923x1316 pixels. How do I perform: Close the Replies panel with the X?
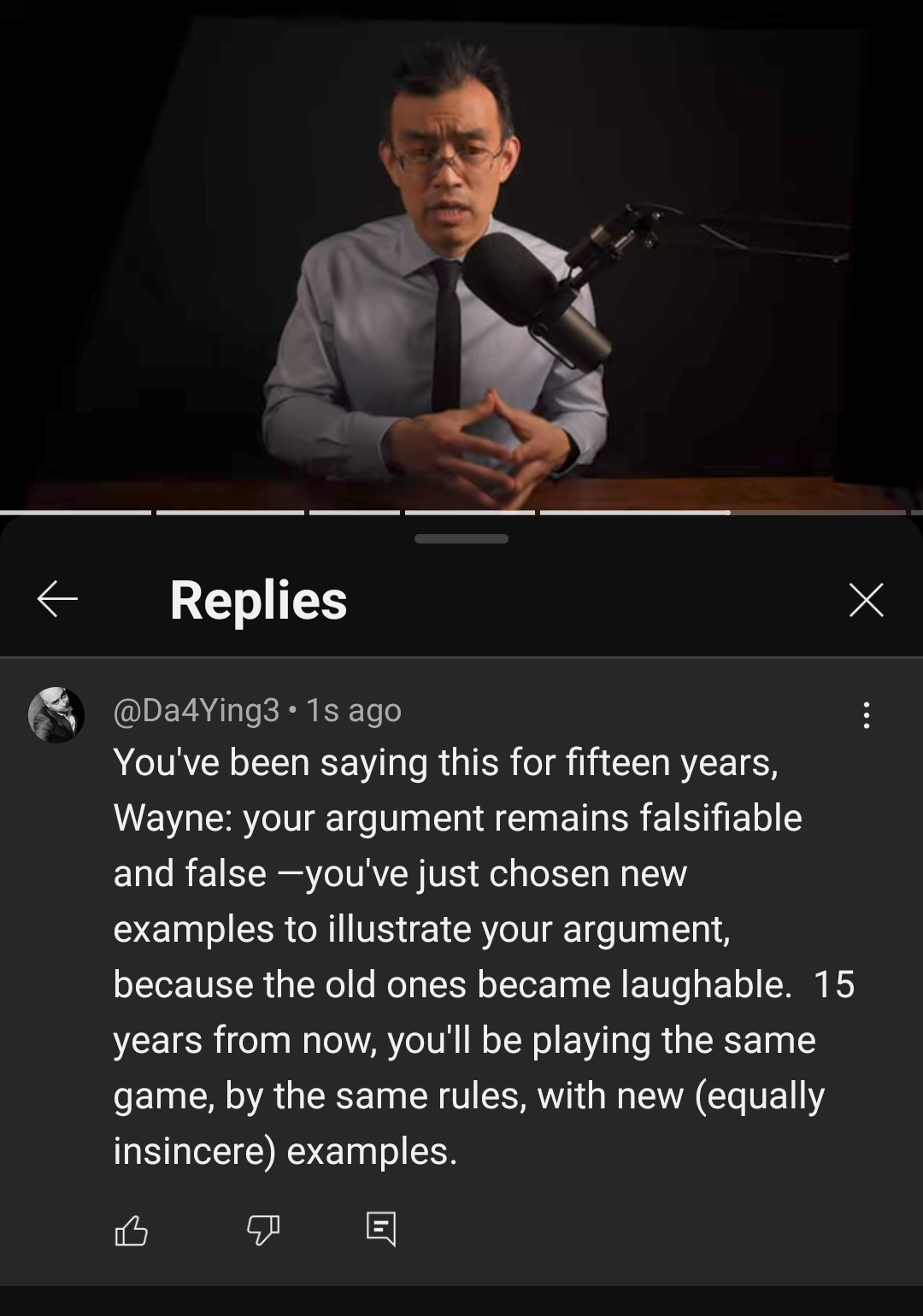[x=866, y=599]
